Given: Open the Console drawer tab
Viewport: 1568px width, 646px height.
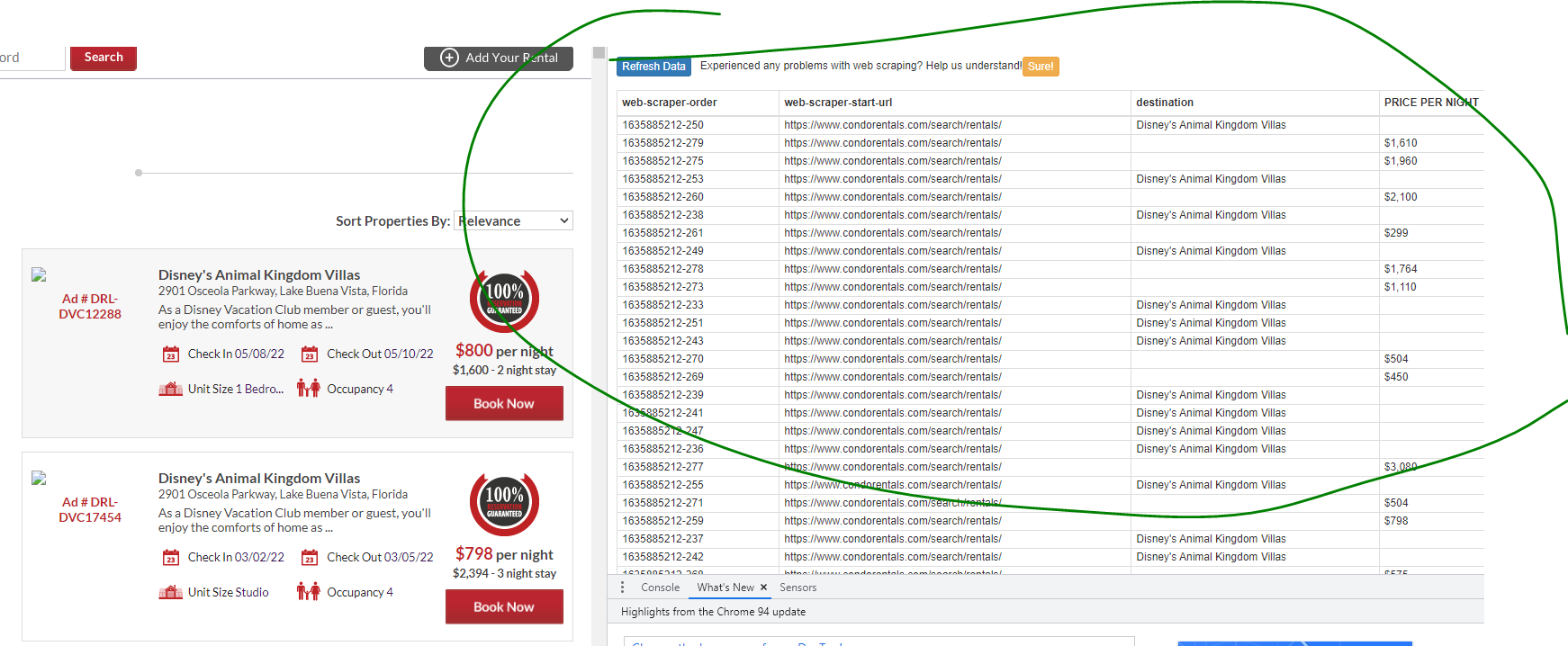Looking at the screenshot, I should pos(660,588).
